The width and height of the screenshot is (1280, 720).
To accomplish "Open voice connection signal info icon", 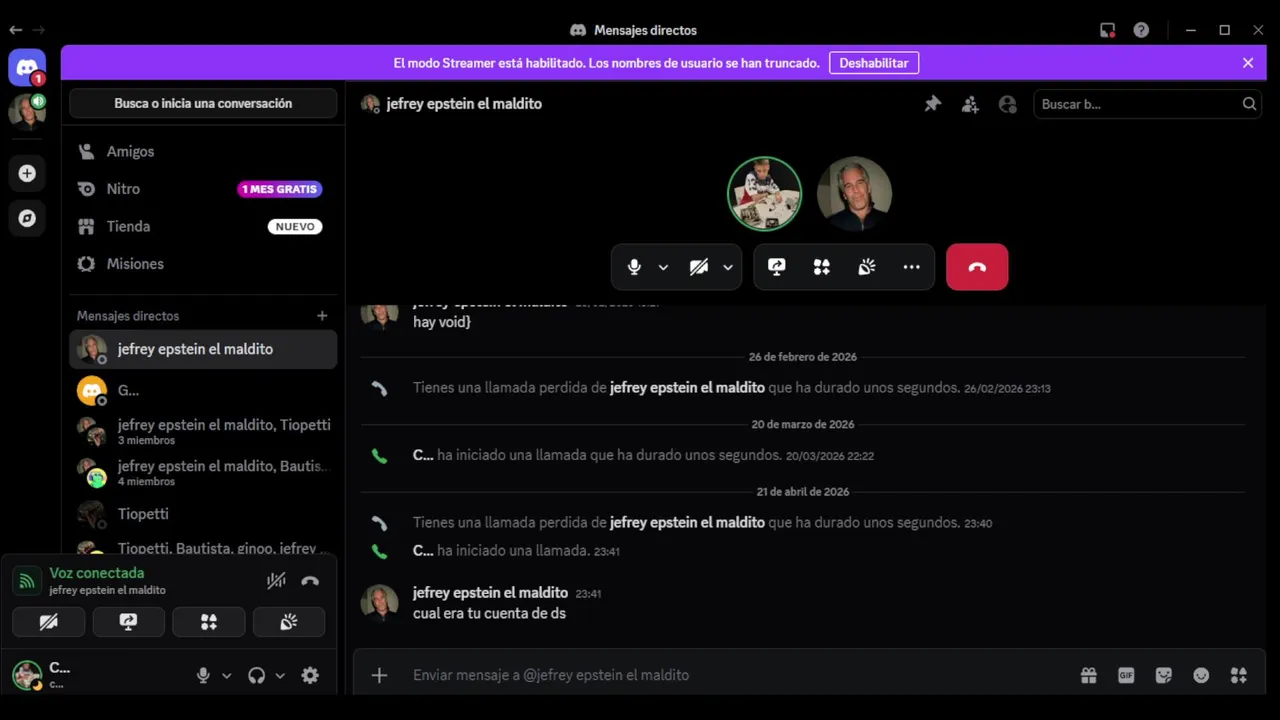I will pos(27,580).
